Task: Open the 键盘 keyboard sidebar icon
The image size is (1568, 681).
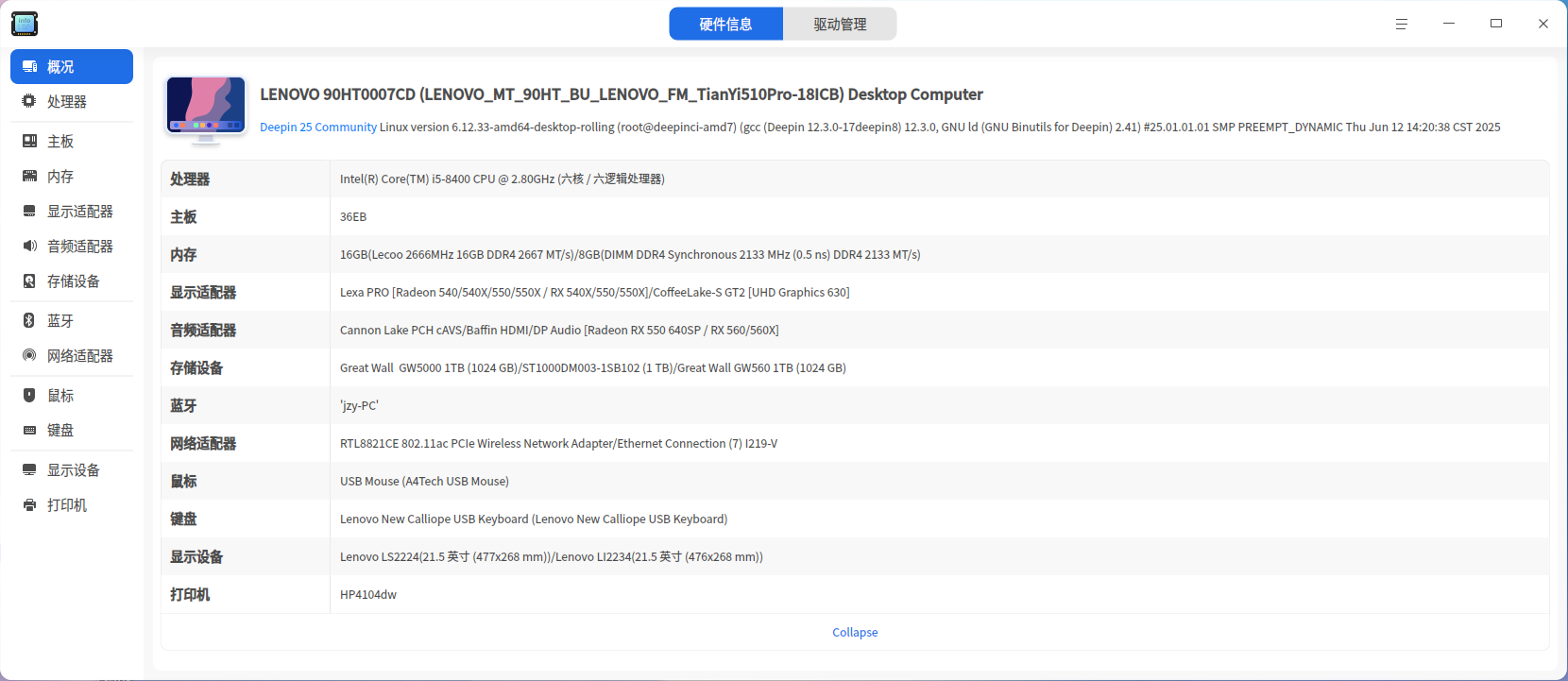Action: coord(29,430)
